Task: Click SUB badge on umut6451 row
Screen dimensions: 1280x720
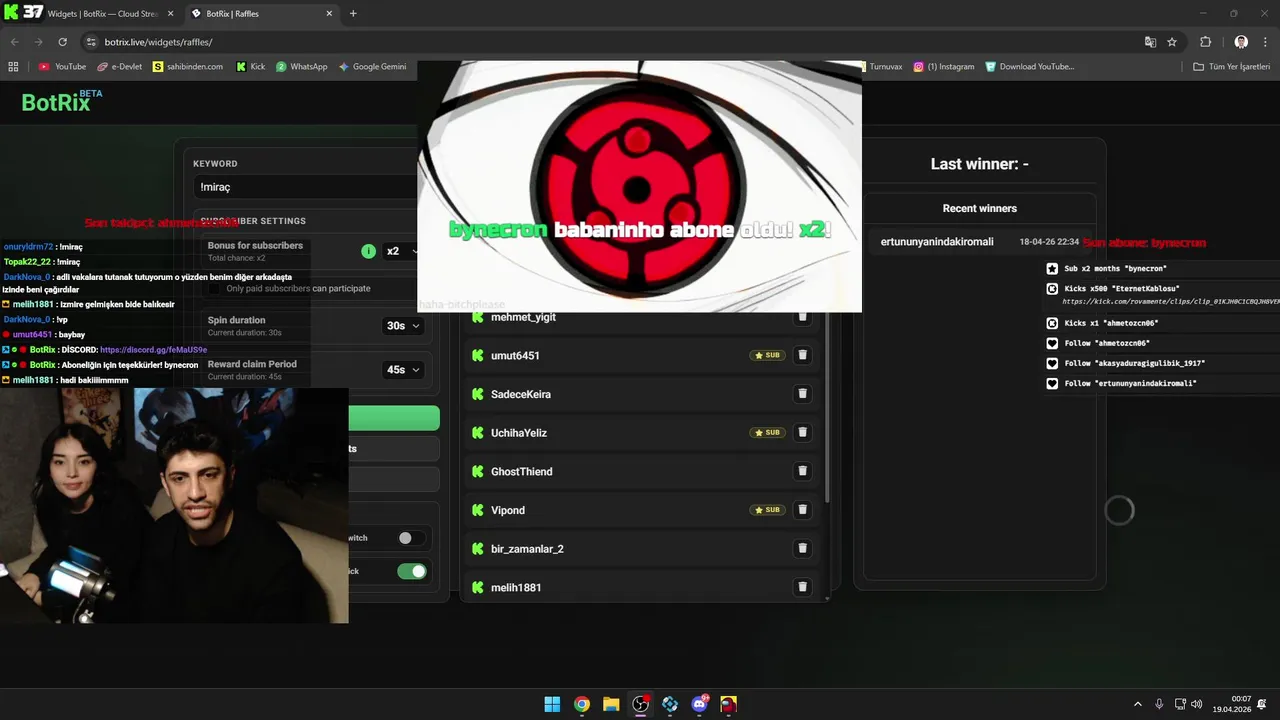Action: (x=768, y=355)
